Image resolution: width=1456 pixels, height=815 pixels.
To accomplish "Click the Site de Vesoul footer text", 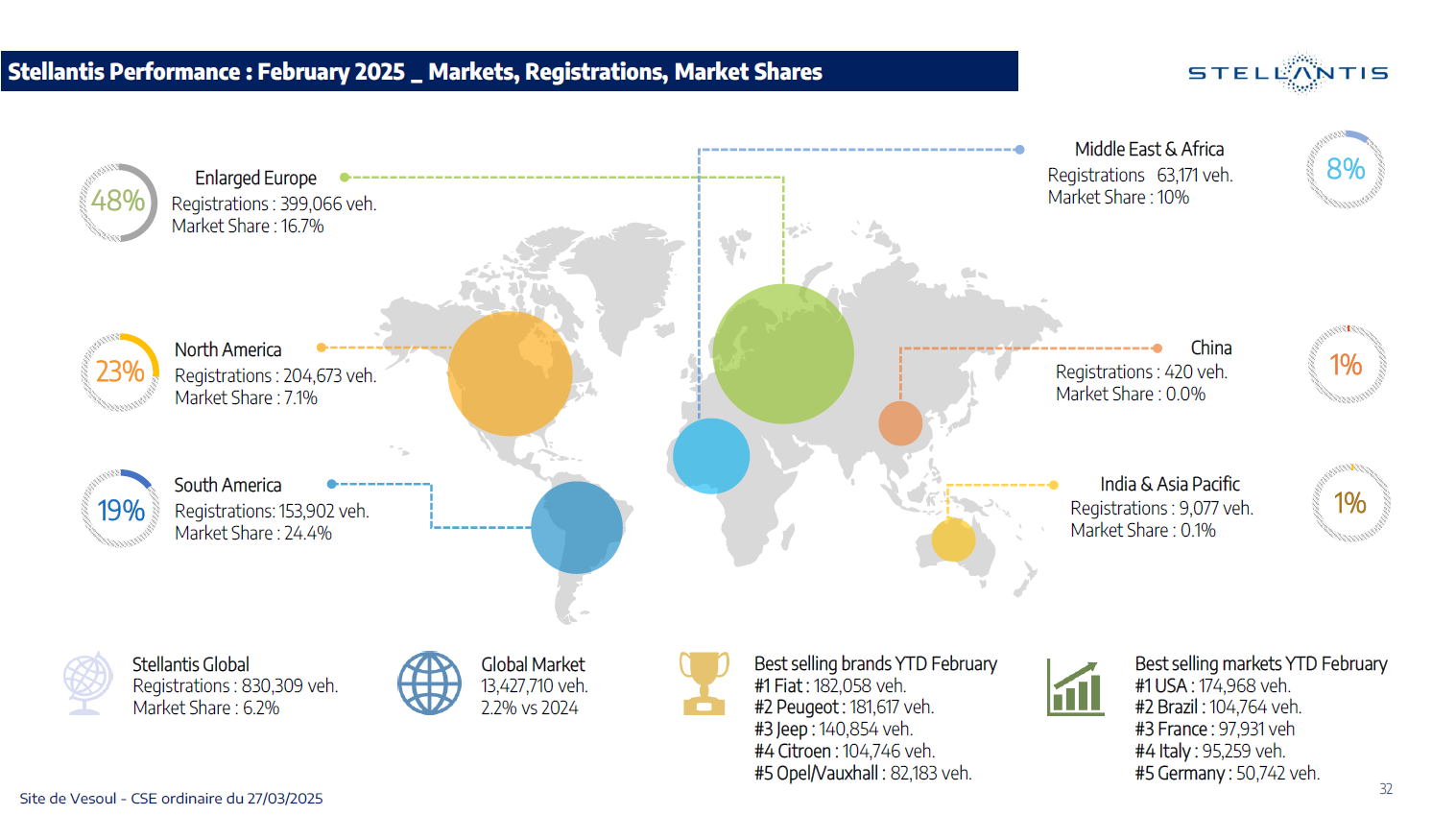I will (171, 799).
